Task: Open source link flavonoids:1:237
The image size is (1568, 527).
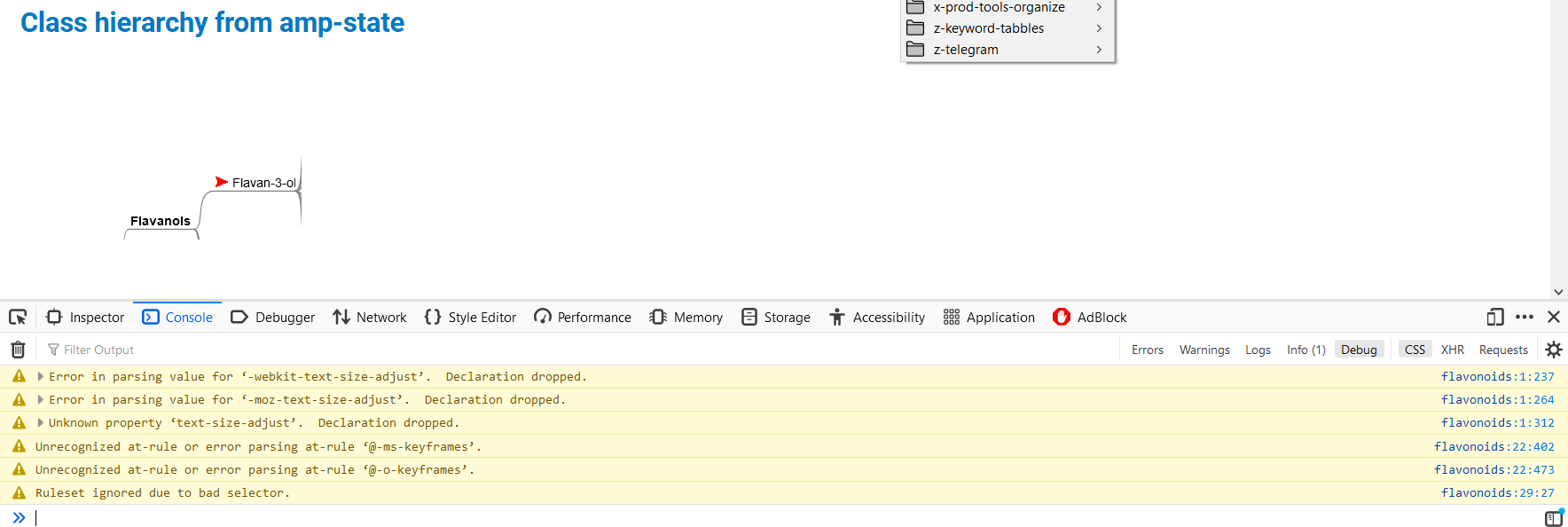Action: 1497,376
